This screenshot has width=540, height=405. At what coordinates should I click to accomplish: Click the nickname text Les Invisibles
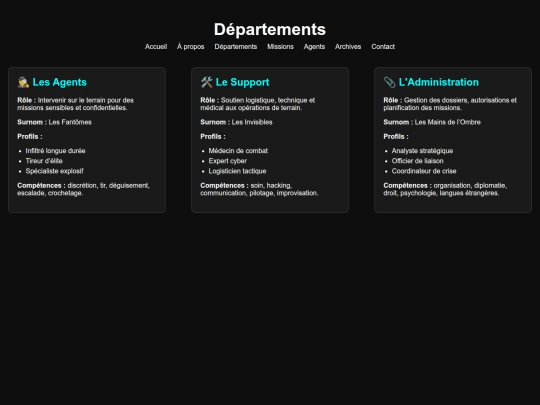tap(252, 122)
